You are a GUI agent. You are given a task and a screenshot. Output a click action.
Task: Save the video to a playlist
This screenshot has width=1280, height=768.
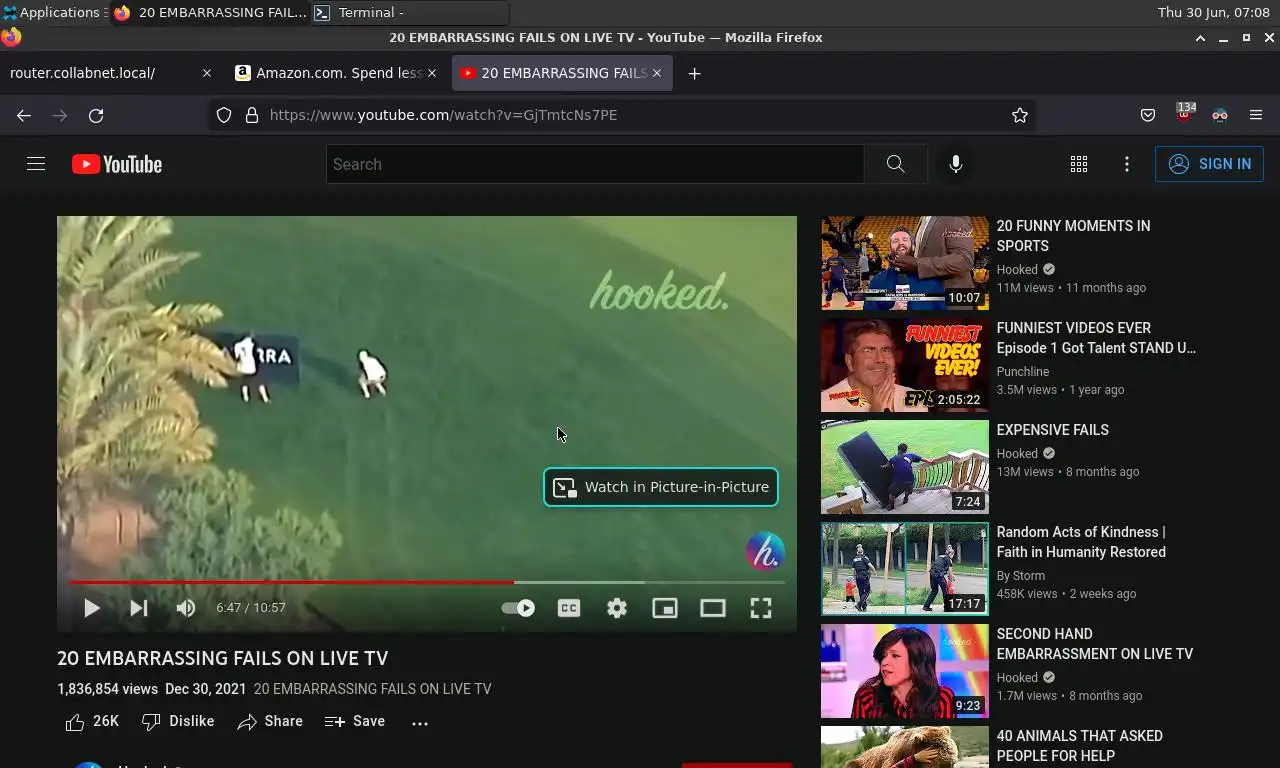click(355, 721)
